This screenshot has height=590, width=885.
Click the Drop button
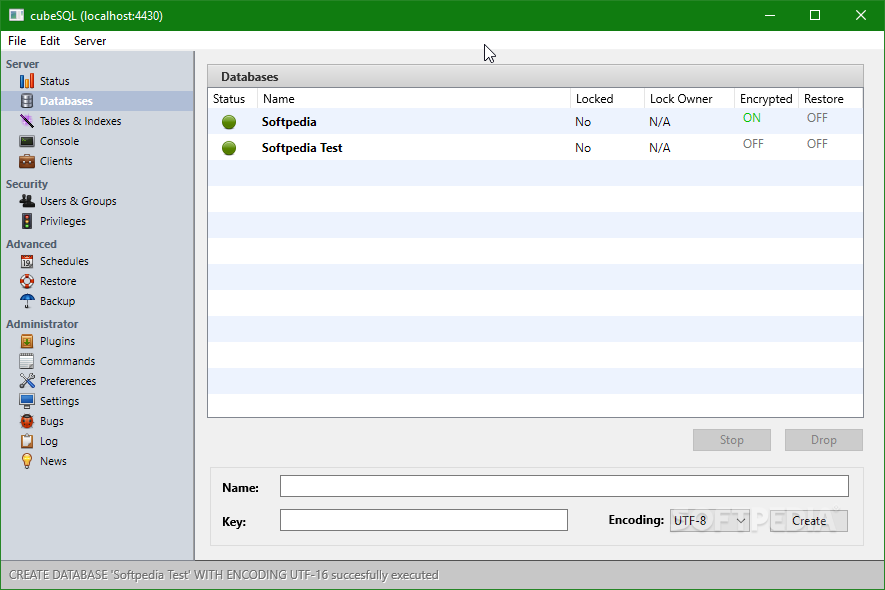(823, 440)
